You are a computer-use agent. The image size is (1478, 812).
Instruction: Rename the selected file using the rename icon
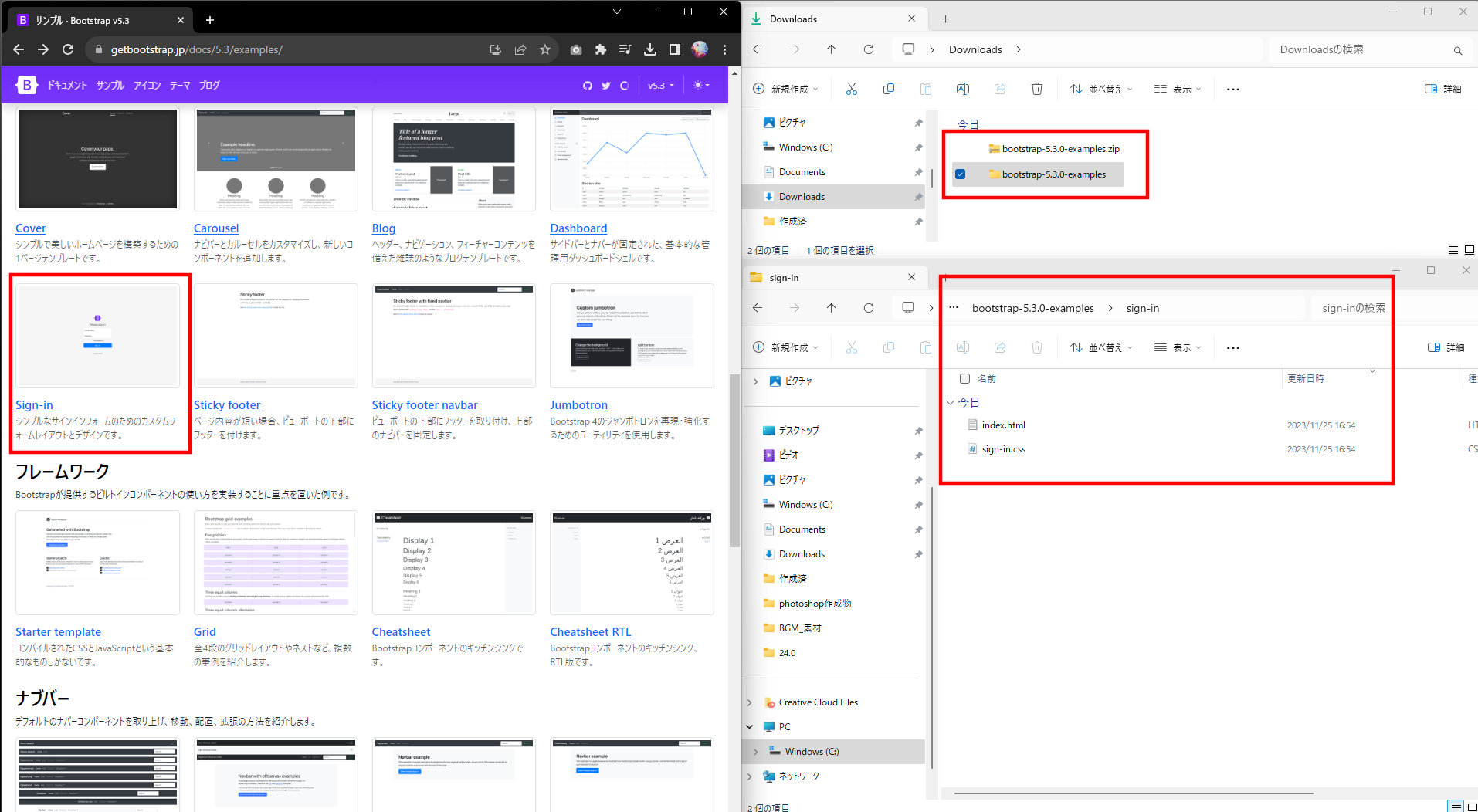coord(962,88)
